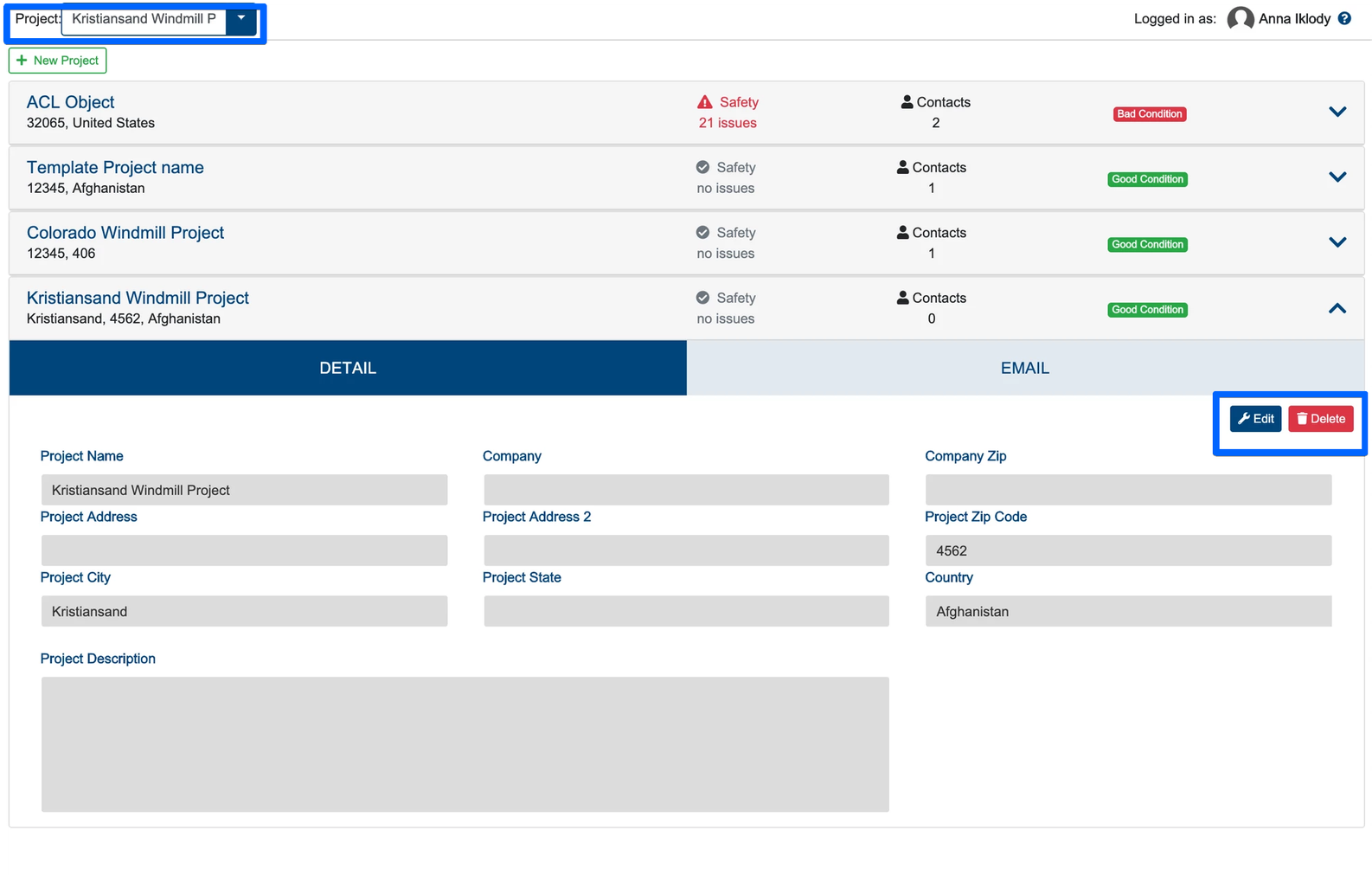Click the Contacts person icon in Kristiansand row
The image size is (1372, 875).
tap(903, 297)
